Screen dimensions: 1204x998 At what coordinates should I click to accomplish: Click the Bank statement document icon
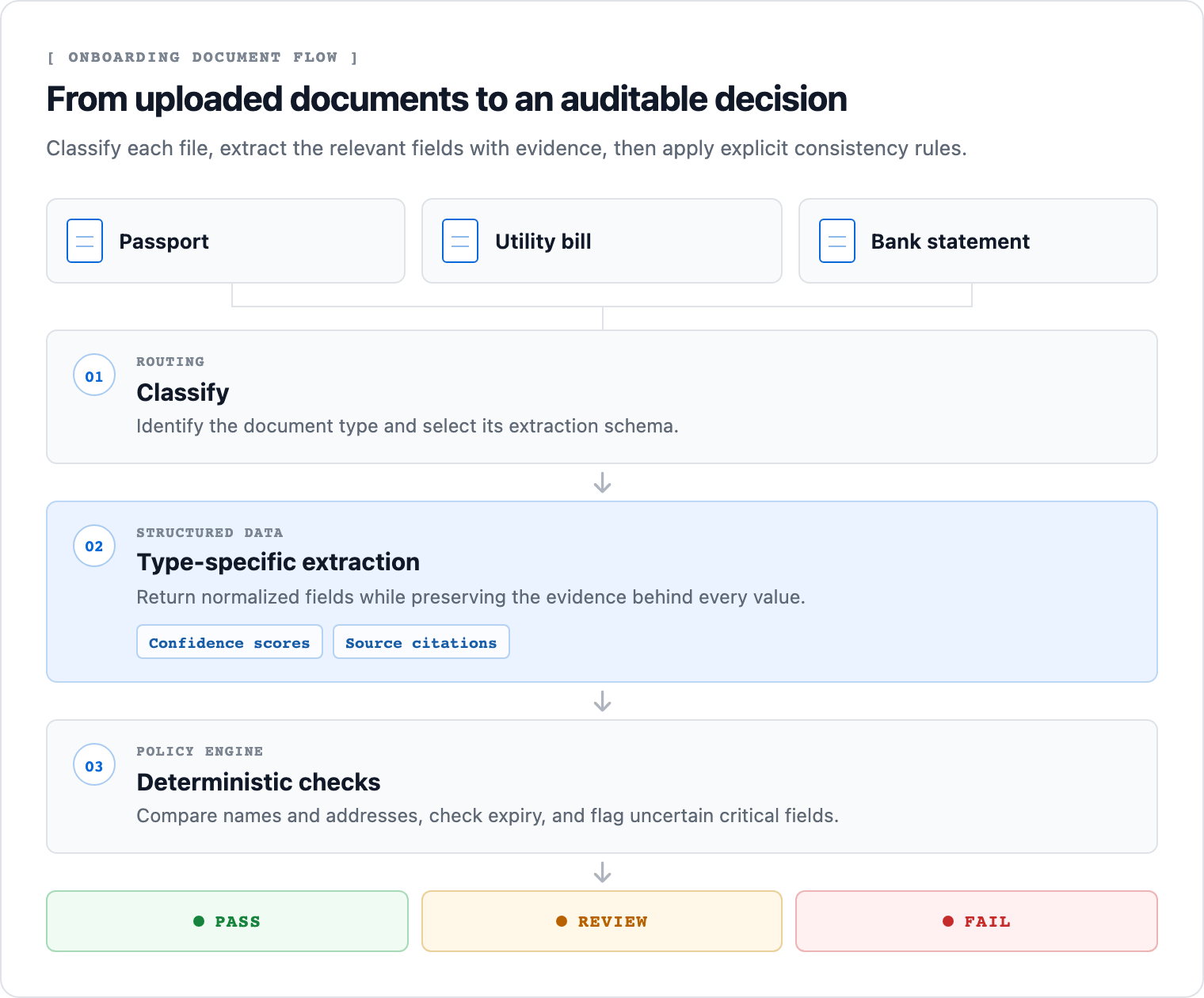tap(837, 241)
